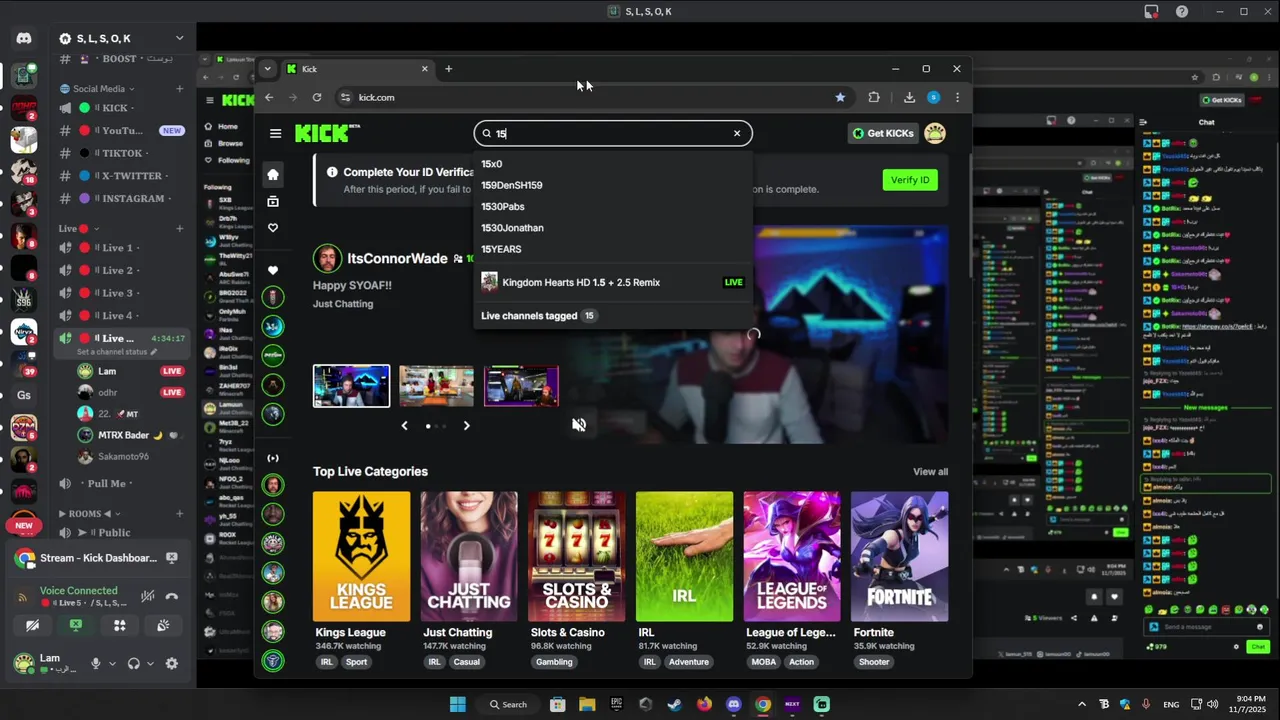Open Firefox from the taskbar
The width and height of the screenshot is (1280, 720).
[x=704, y=704]
